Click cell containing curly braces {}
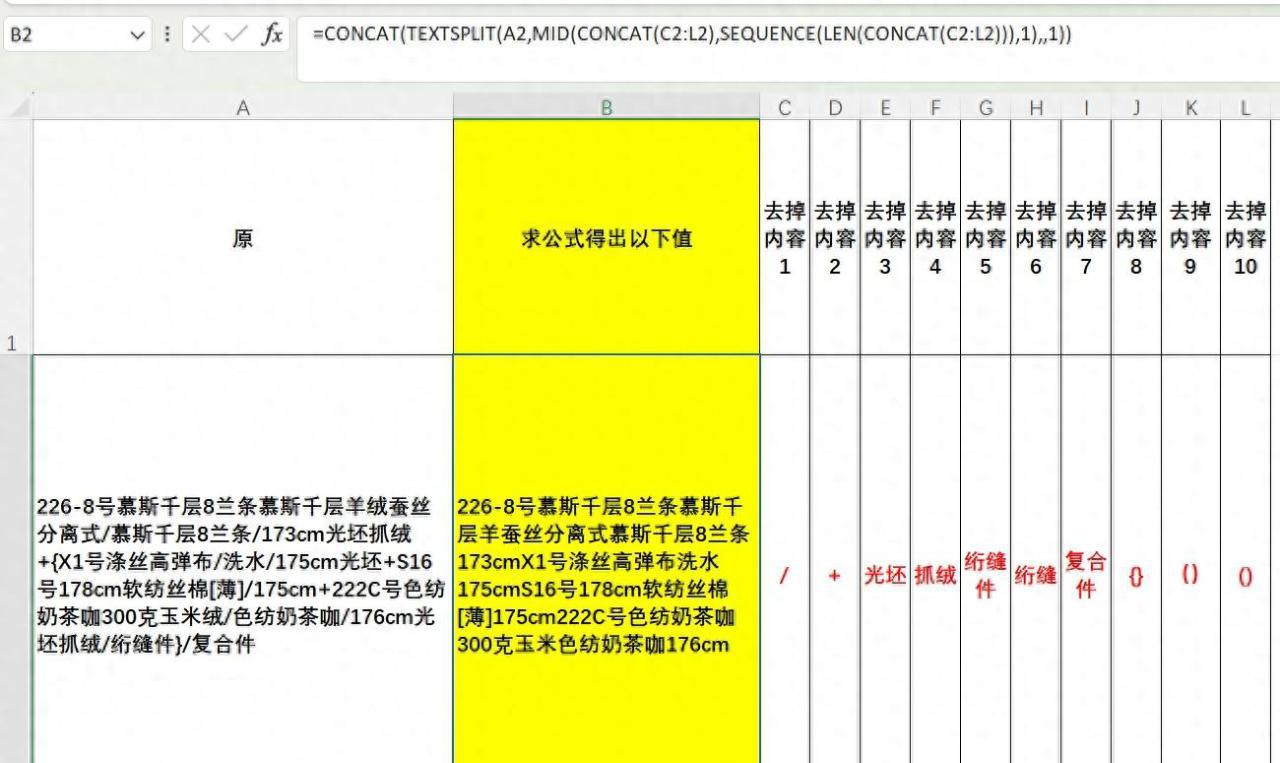Viewport: 1280px width, 763px height. pyautogui.click(x=1136, y=559)
